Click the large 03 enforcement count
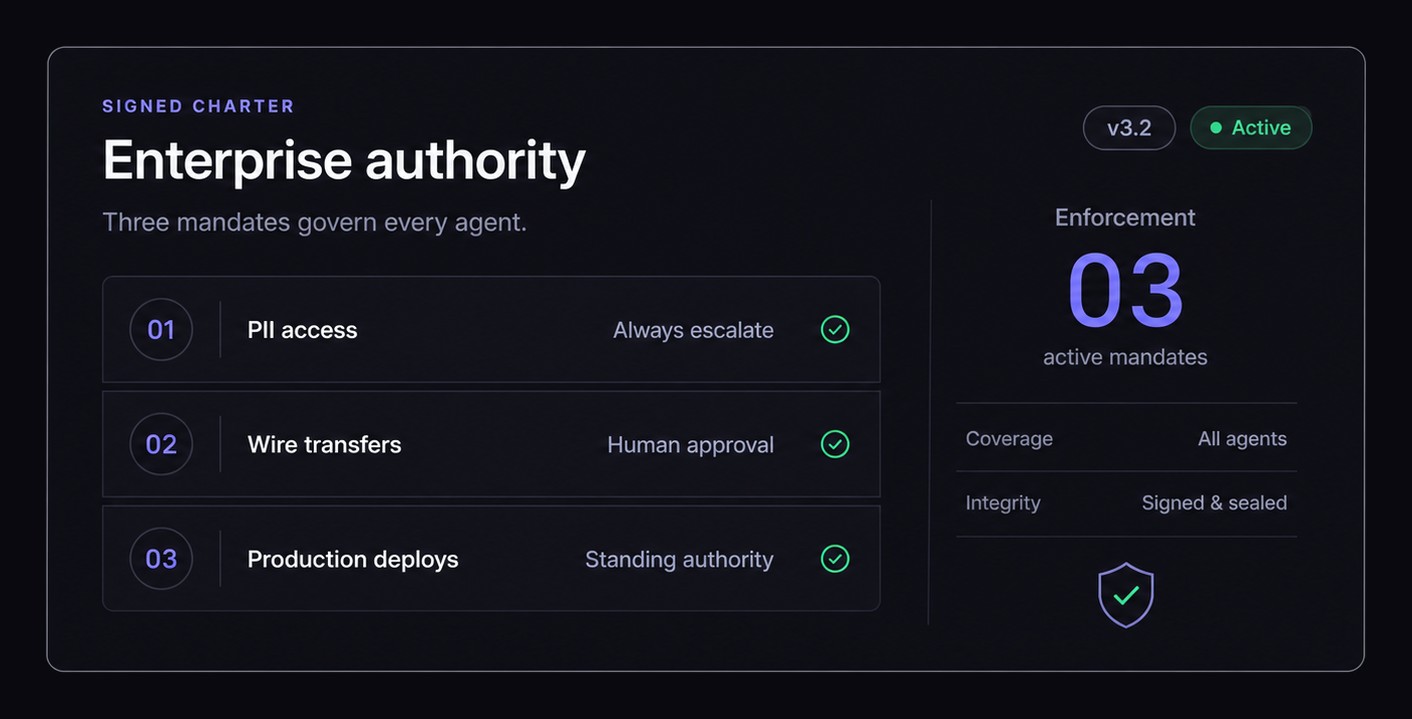Viewport: 1412px width, 719px height. (1126, 291)
